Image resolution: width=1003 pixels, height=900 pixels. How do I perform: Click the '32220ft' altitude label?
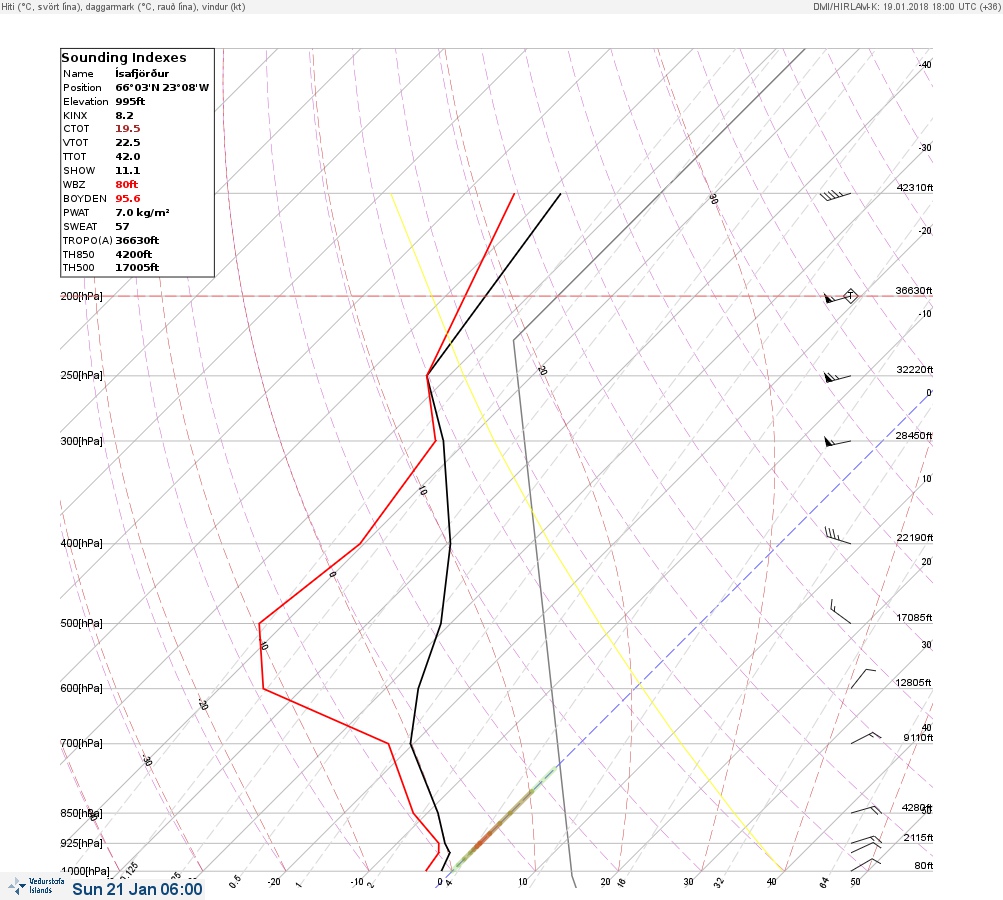tap(915, 370)
